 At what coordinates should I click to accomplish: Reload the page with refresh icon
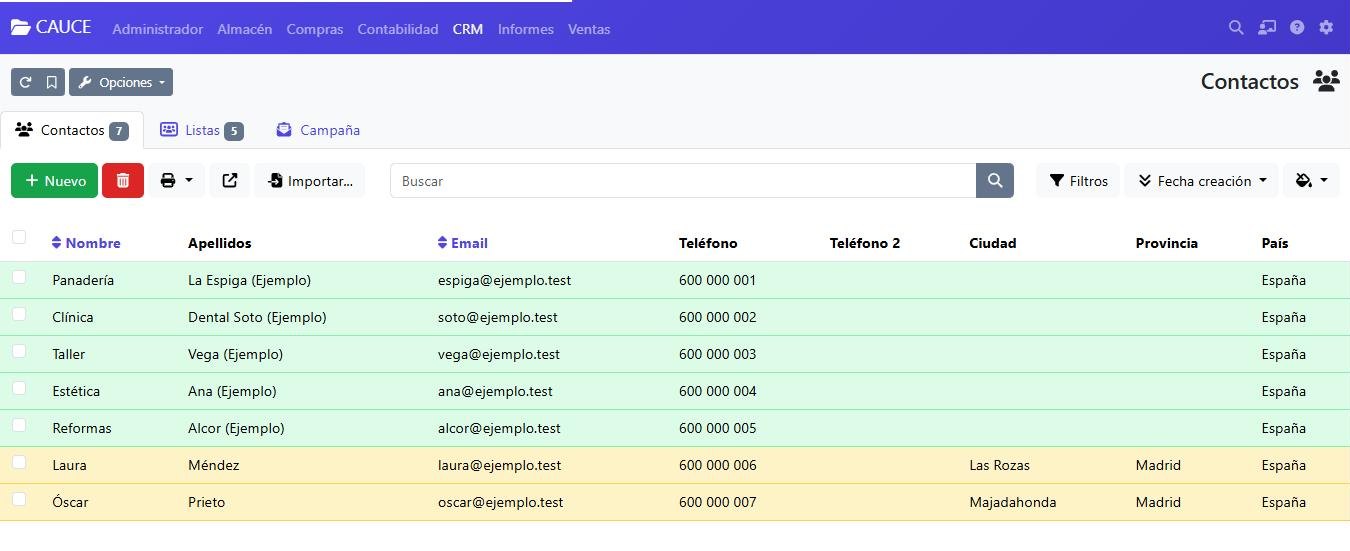click(x=25, y=82)
